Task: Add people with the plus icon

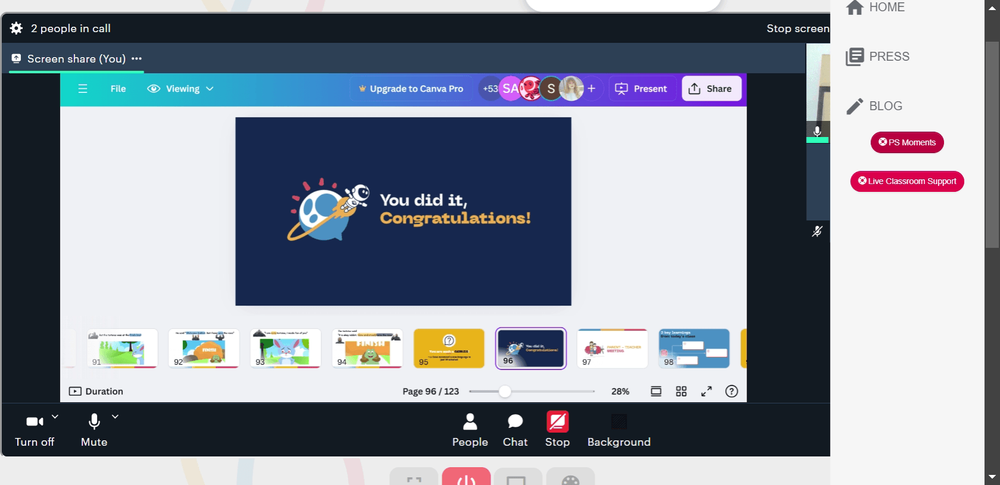Action: [x=591, y=89]
